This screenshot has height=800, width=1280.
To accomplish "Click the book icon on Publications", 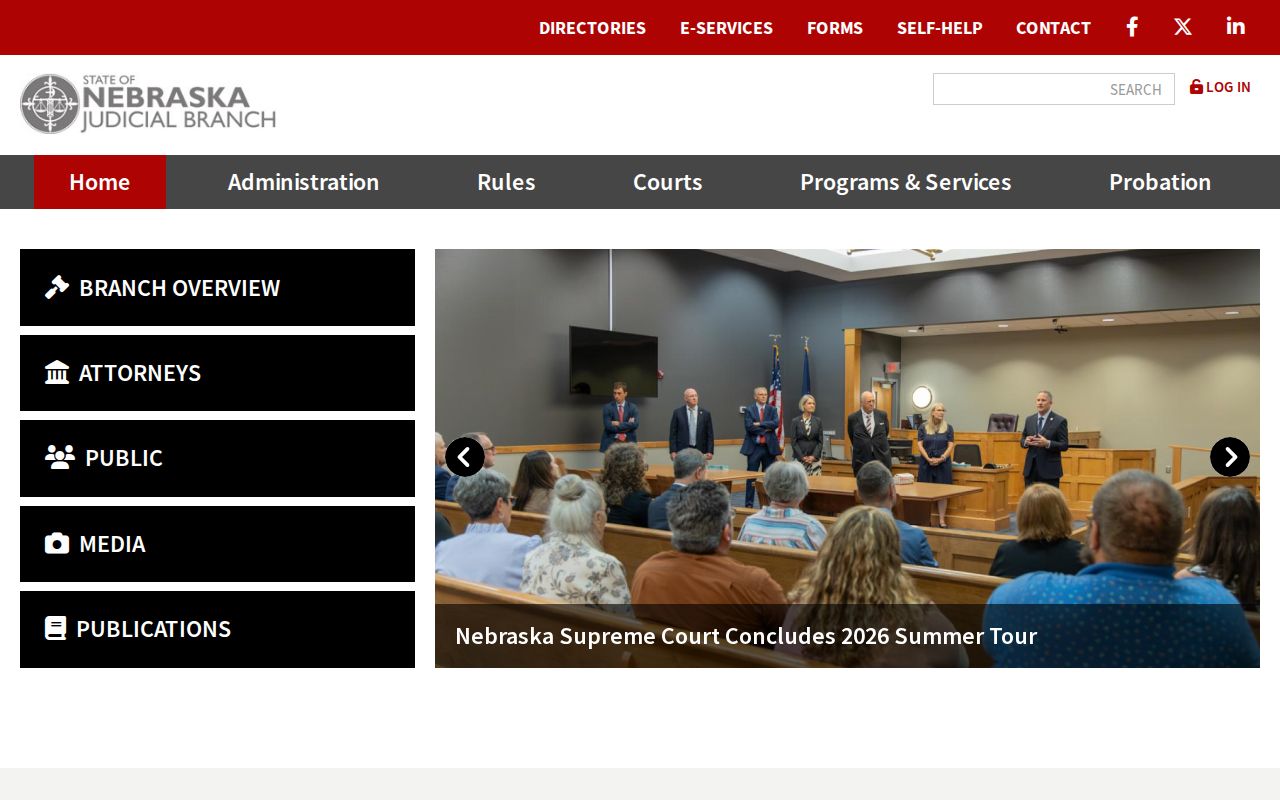I will click(56, 628).
